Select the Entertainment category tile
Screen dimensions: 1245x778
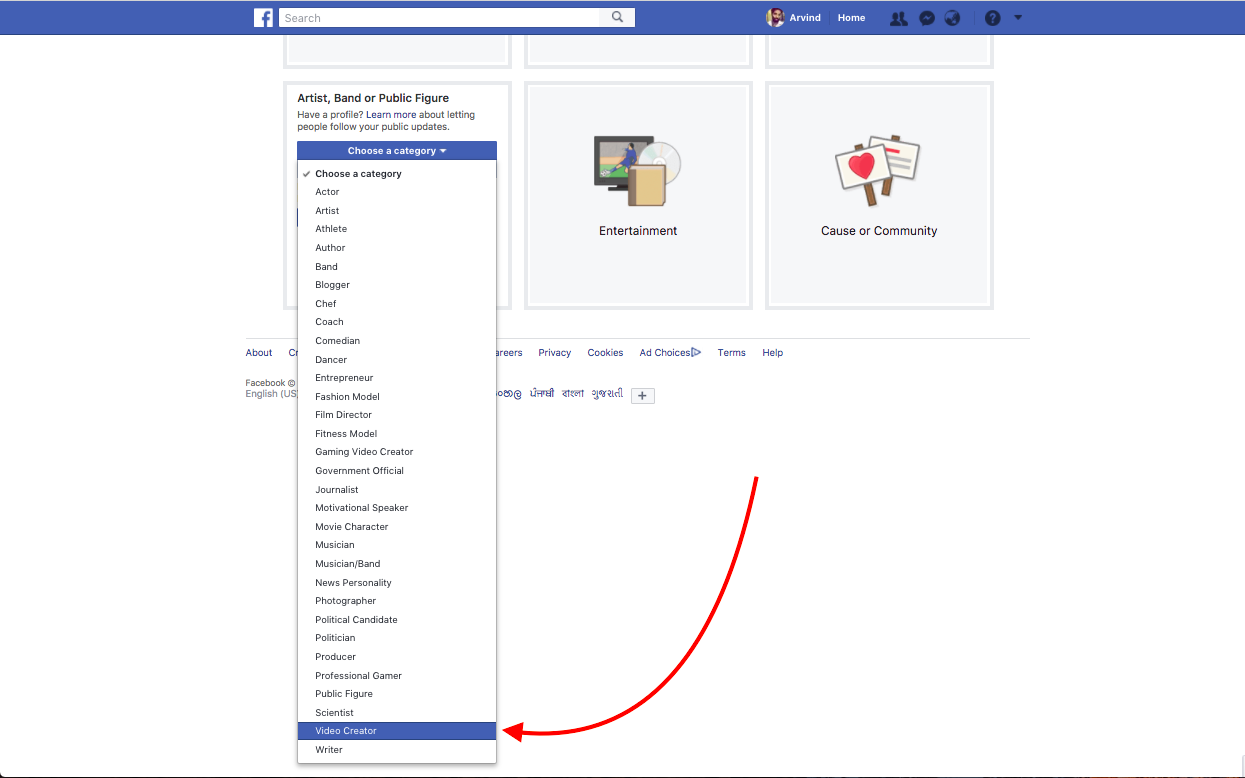click(638, 194)
